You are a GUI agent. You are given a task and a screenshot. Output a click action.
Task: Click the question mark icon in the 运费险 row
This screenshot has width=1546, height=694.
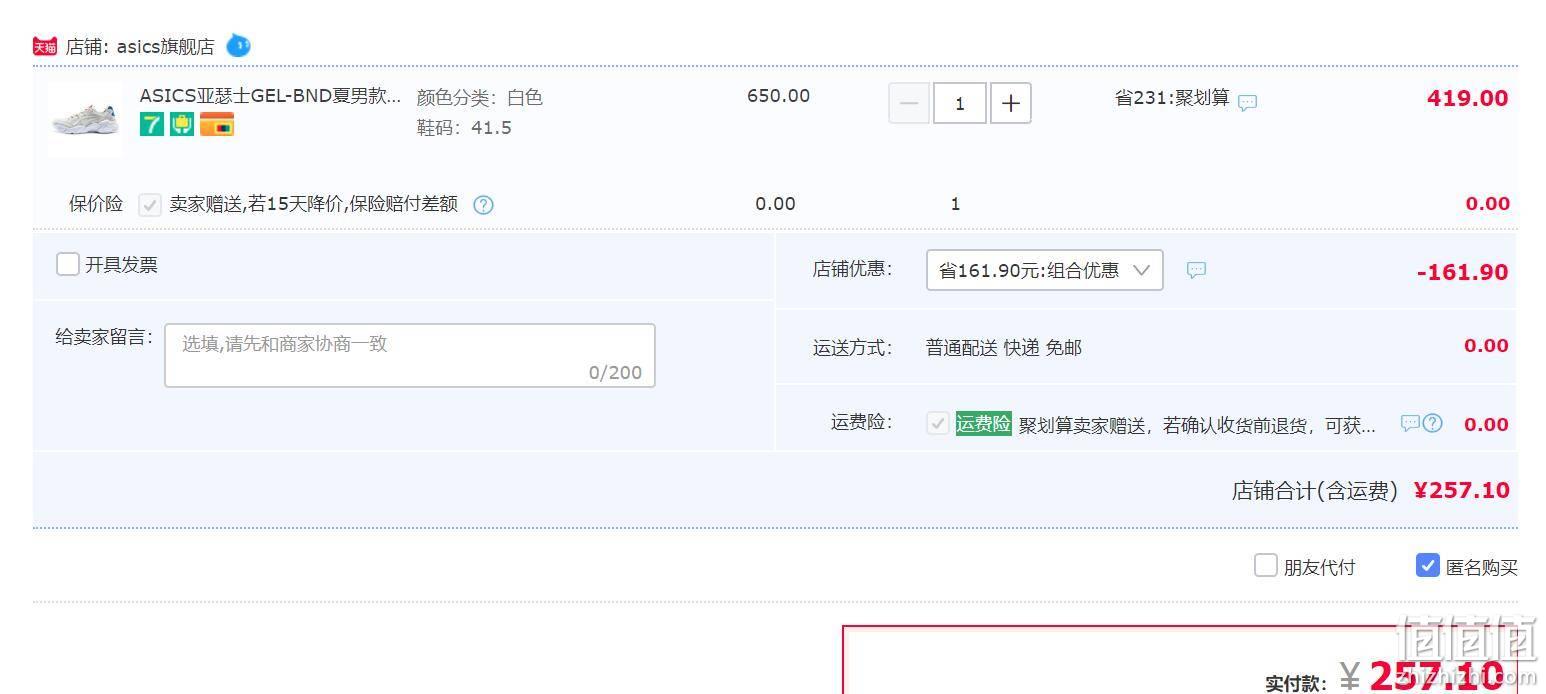click(1433, 423)
